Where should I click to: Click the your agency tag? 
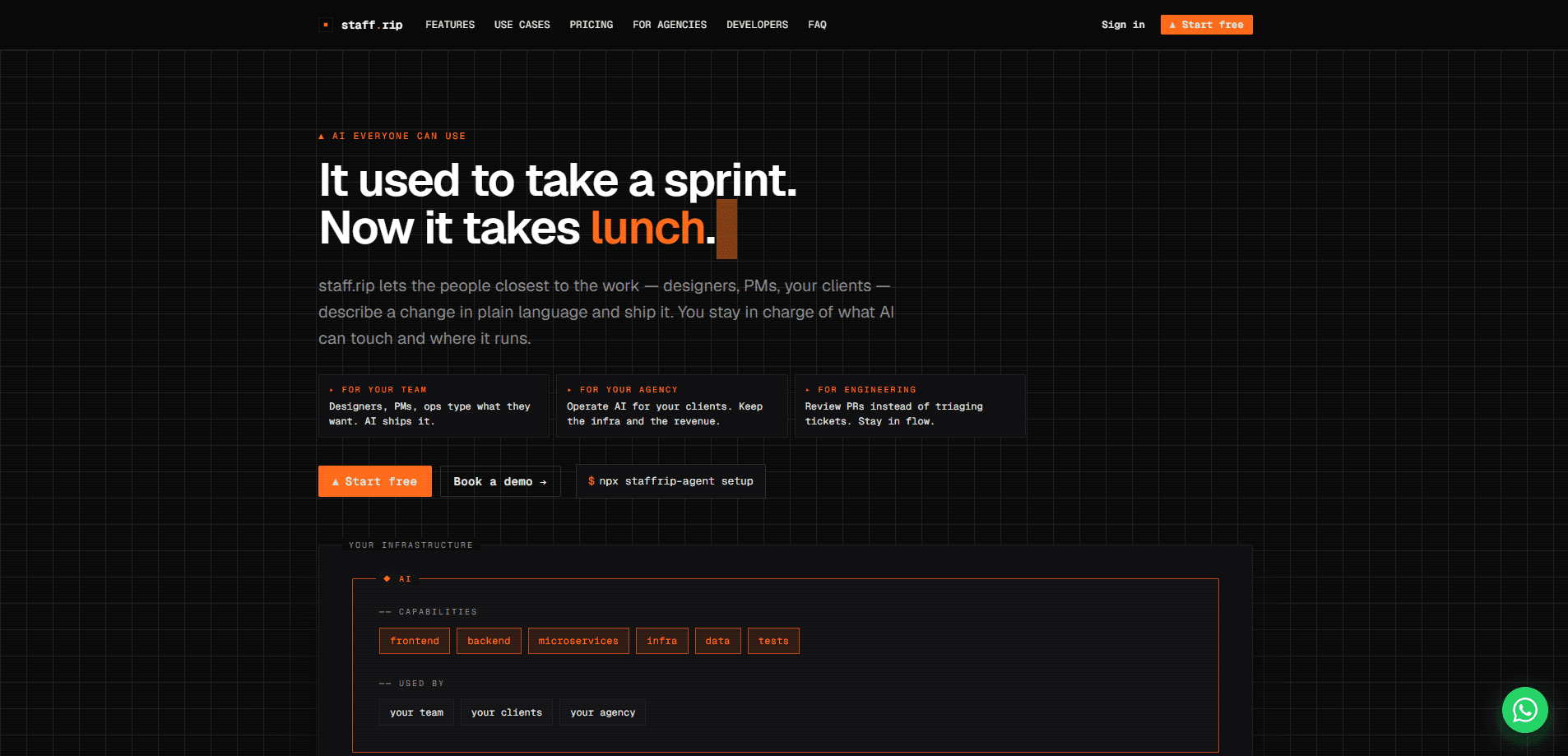(603, 712)
